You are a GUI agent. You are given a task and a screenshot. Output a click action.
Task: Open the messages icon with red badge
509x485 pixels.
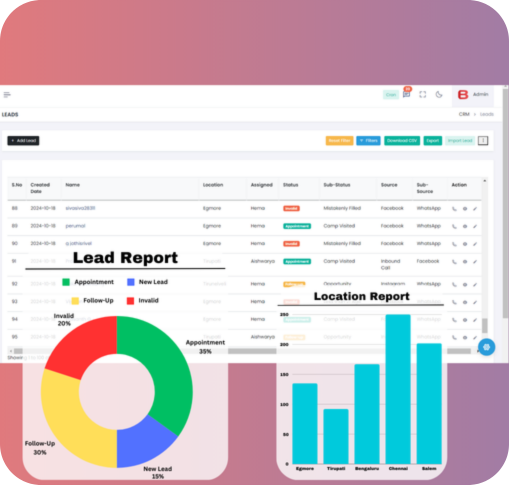[x=406, y=94]
